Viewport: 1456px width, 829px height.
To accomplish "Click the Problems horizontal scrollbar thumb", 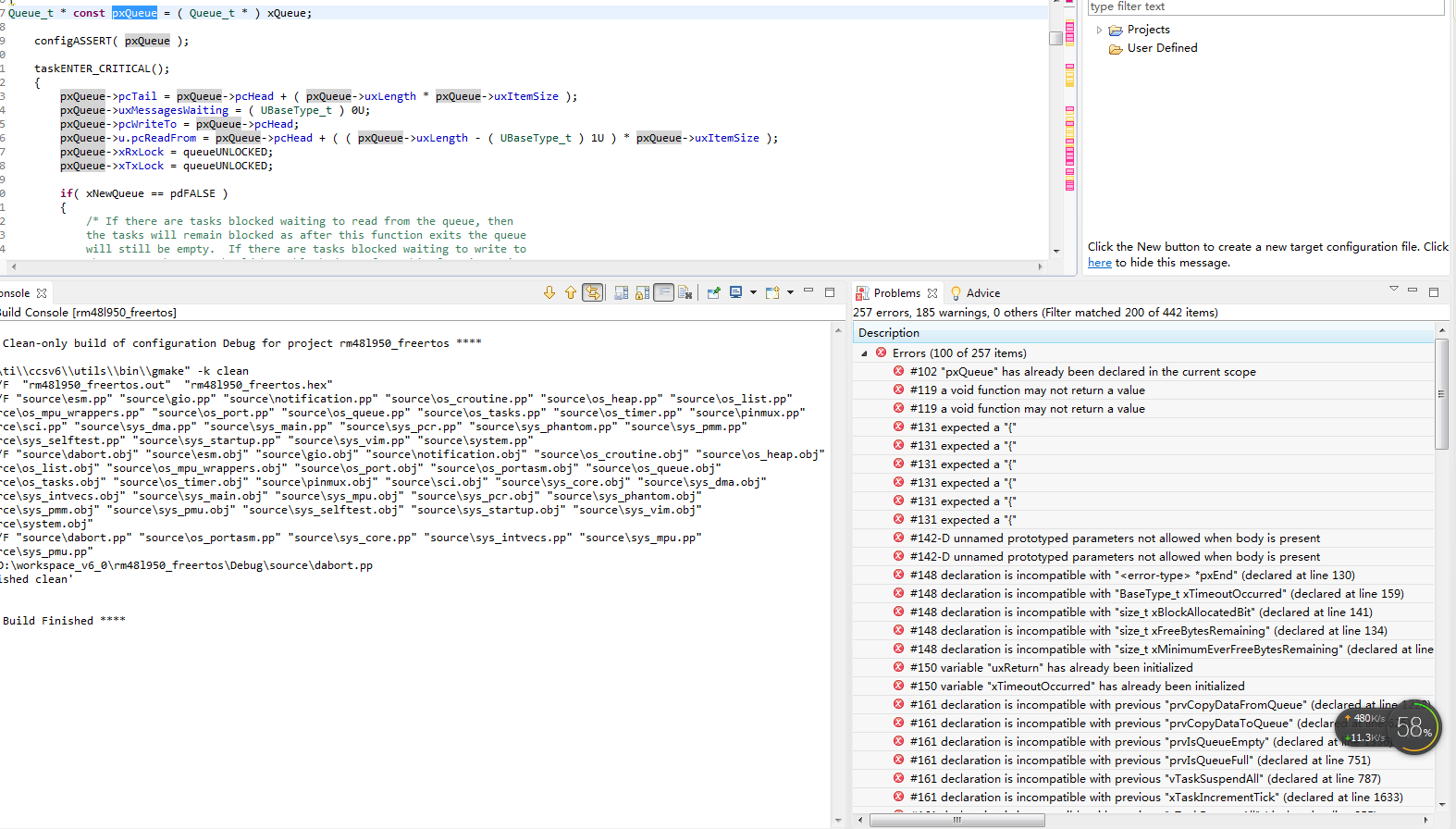I will [956, 820].
